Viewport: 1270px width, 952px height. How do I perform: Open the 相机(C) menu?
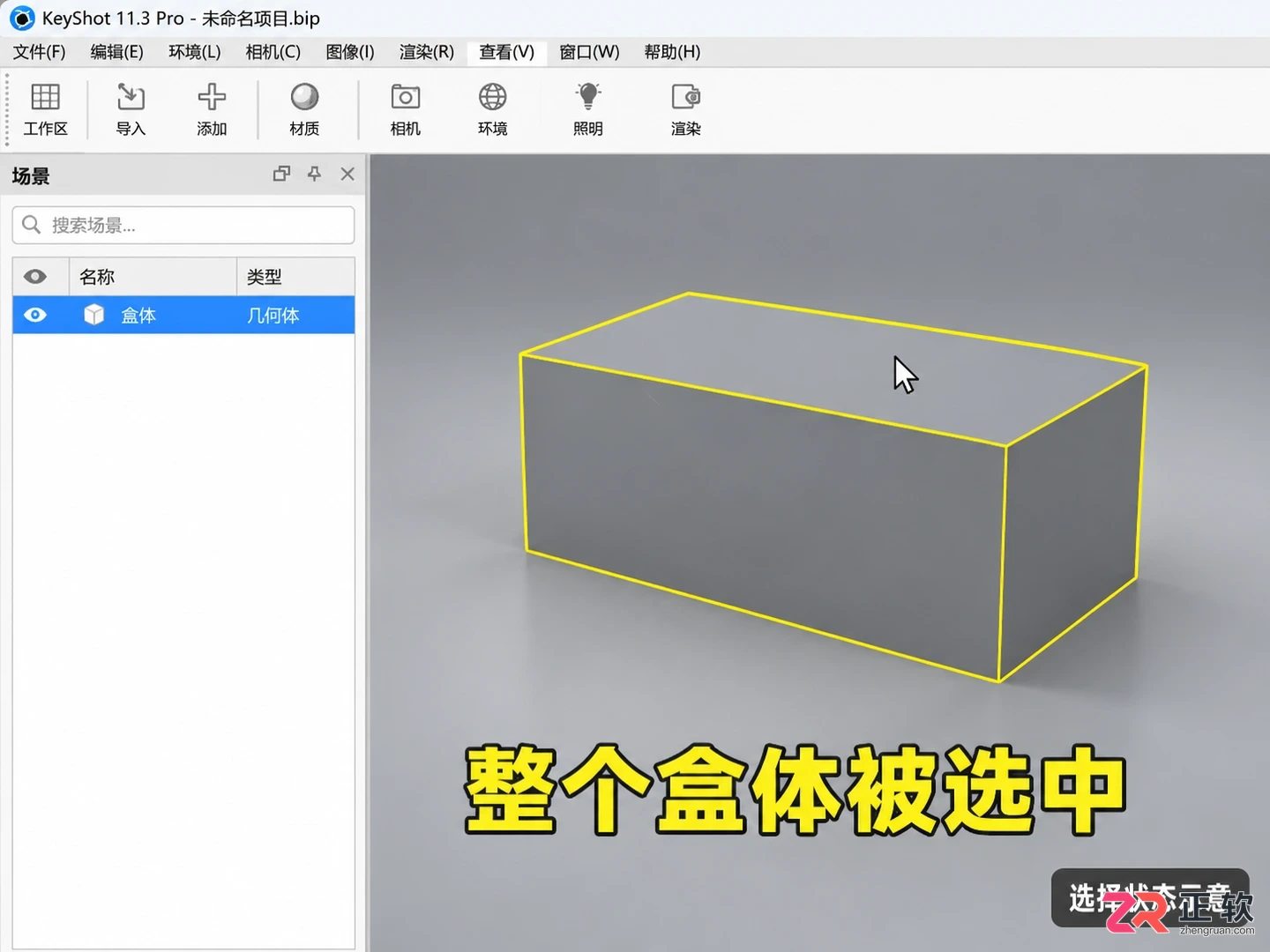[x=273, y=52]
